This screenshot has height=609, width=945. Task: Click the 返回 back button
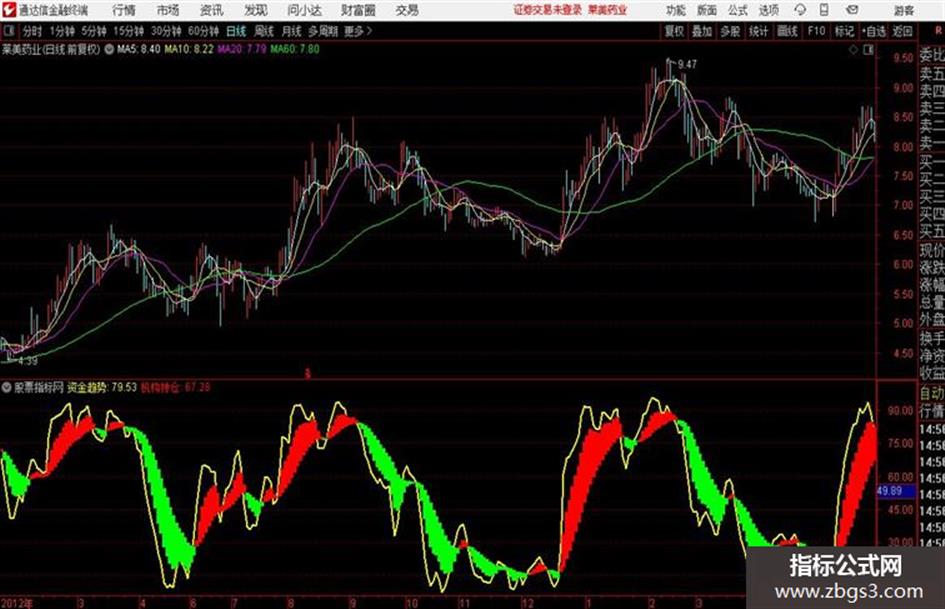pyautogui.click(x=902, y=31)
